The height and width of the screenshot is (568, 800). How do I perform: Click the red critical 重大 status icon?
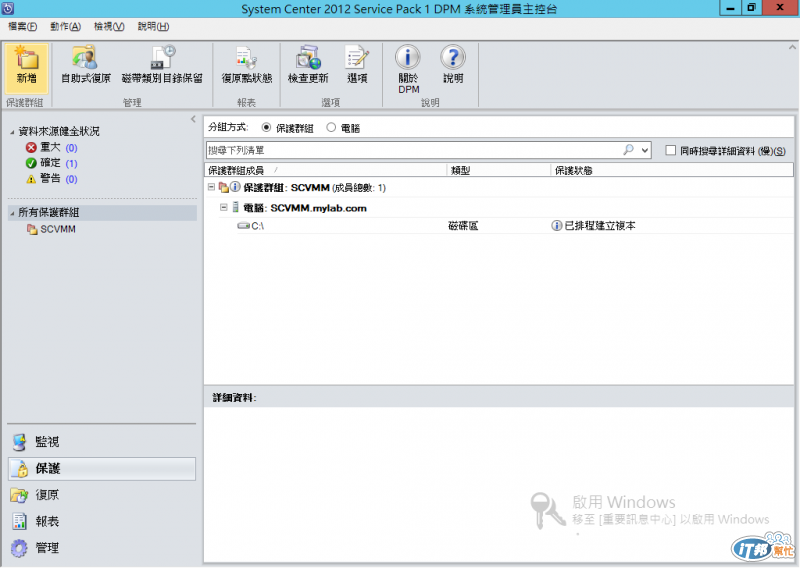click(31, 147)
